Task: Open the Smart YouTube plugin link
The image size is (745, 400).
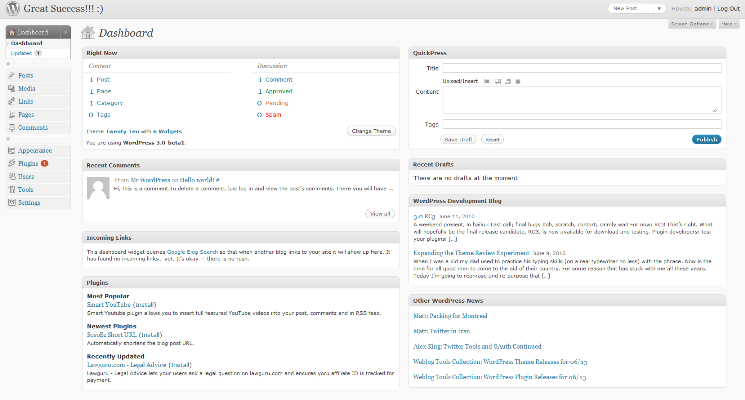Action: pos(108,305)
